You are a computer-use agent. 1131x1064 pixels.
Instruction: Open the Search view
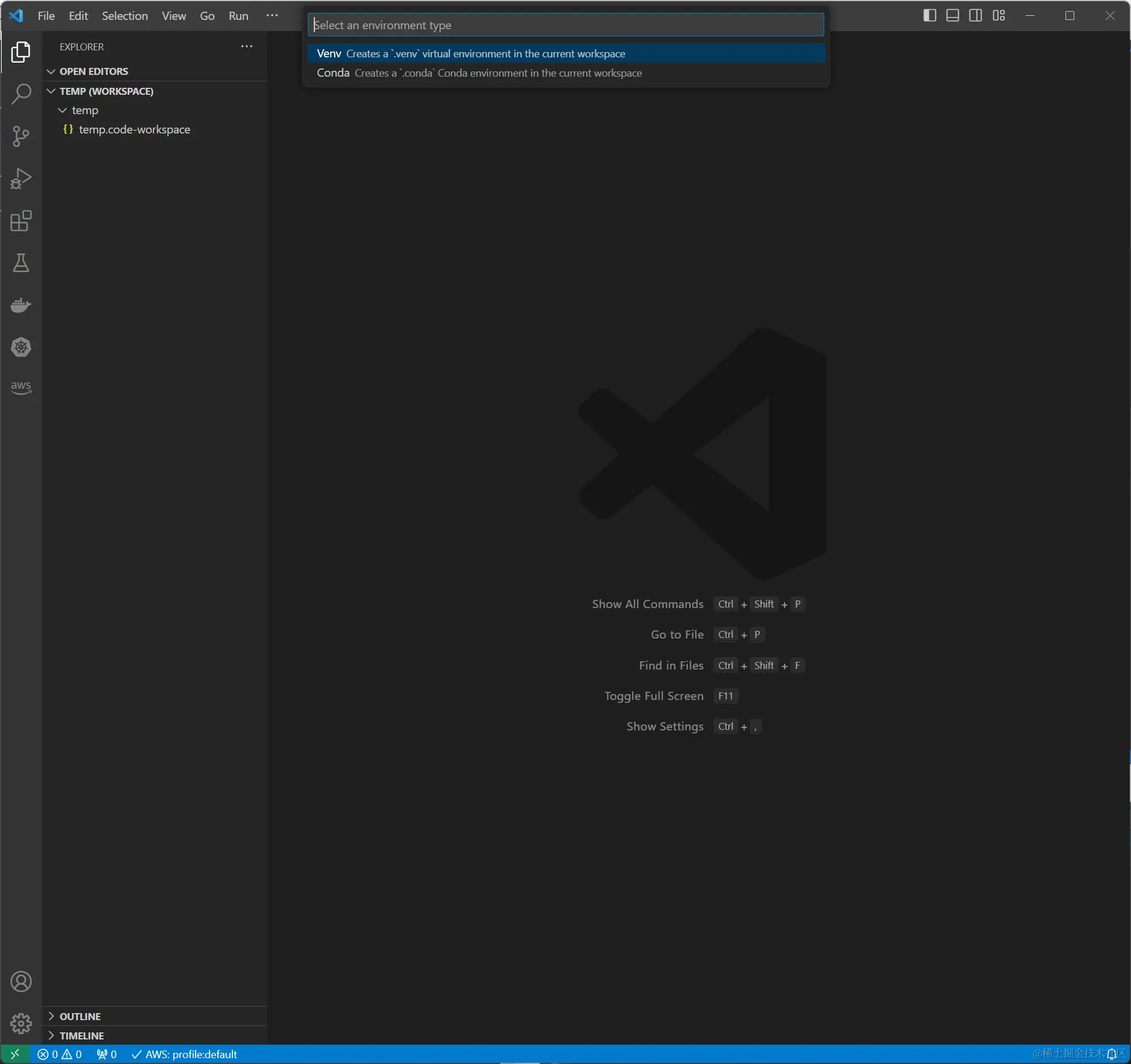click(x=20, y=94)
